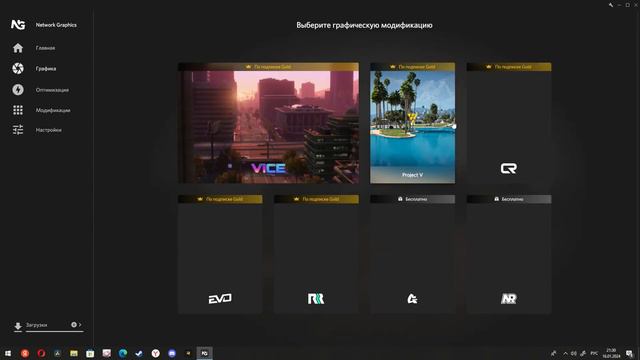Click Gold banner above EVO card
The height and width of the screenshot is (360, 640).
point(220,199)
